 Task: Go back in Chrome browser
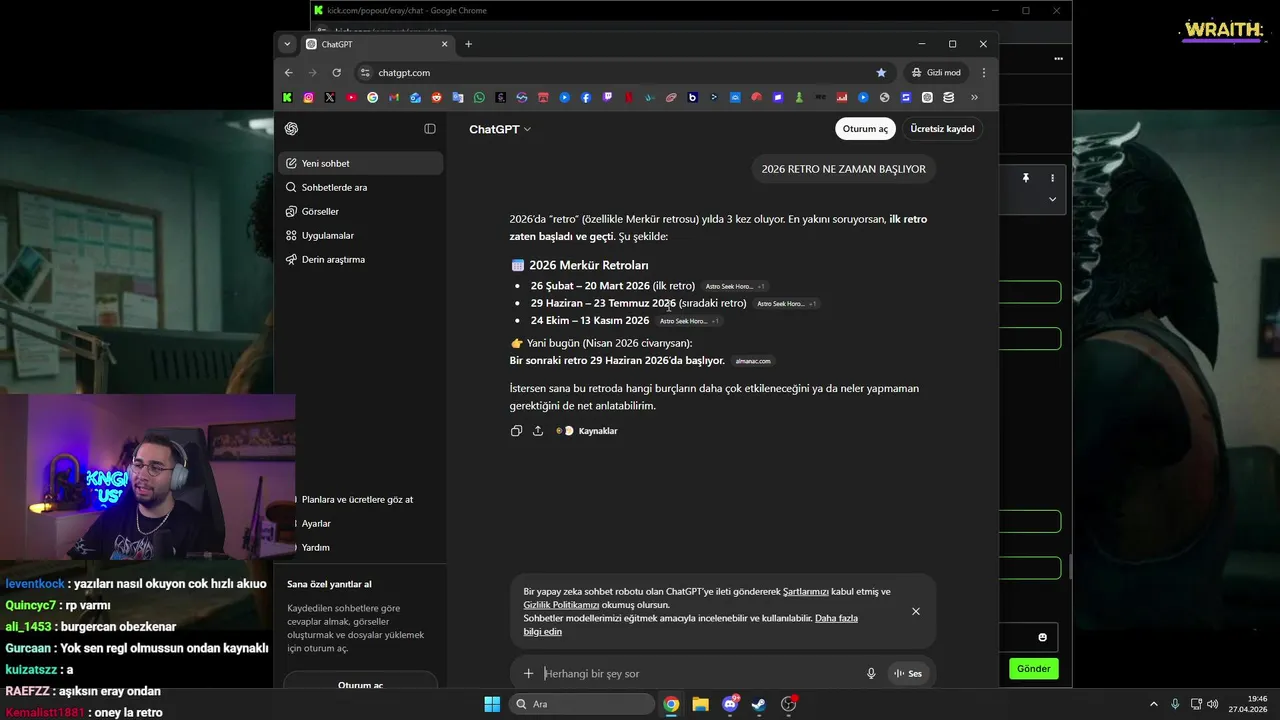point(289,72)
